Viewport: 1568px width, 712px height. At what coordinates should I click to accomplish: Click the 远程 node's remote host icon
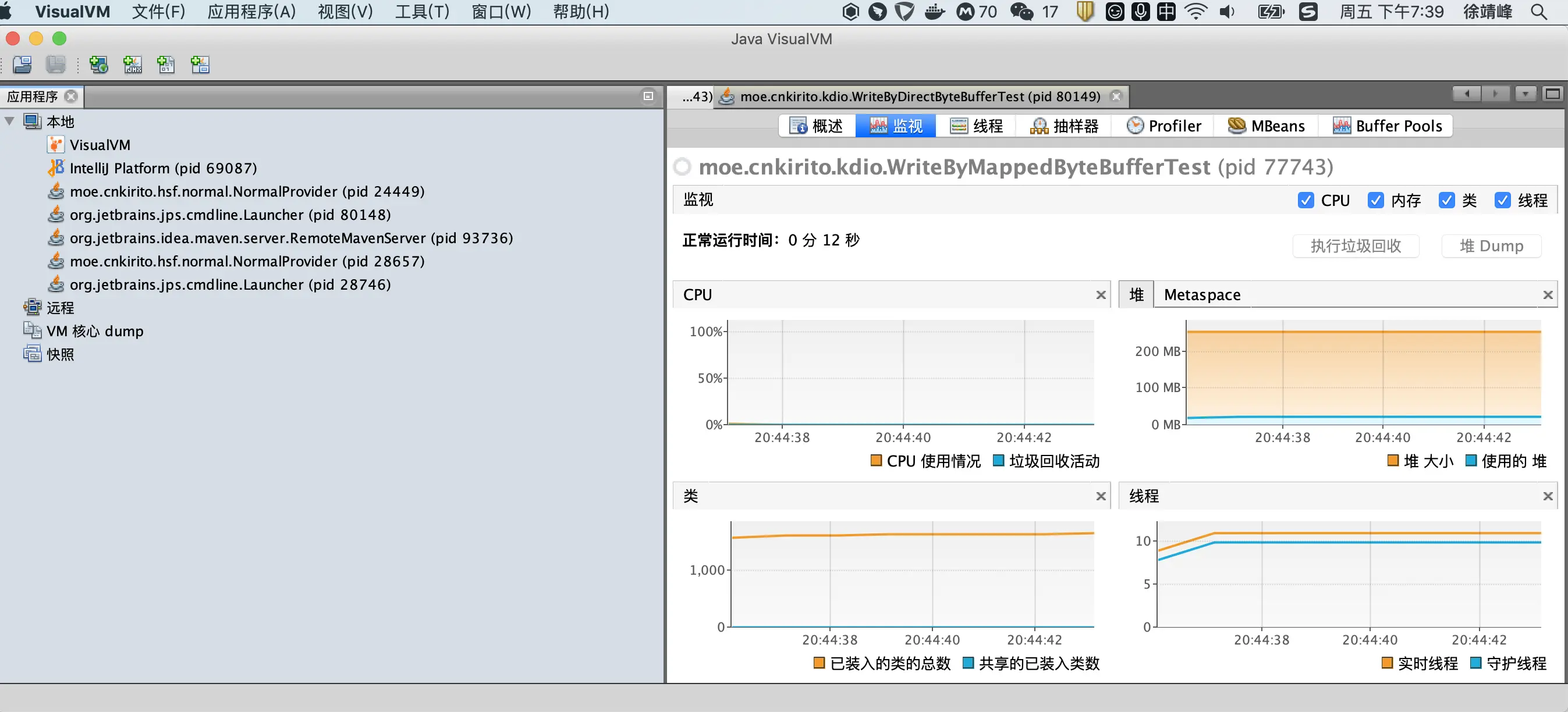[32, 307]
